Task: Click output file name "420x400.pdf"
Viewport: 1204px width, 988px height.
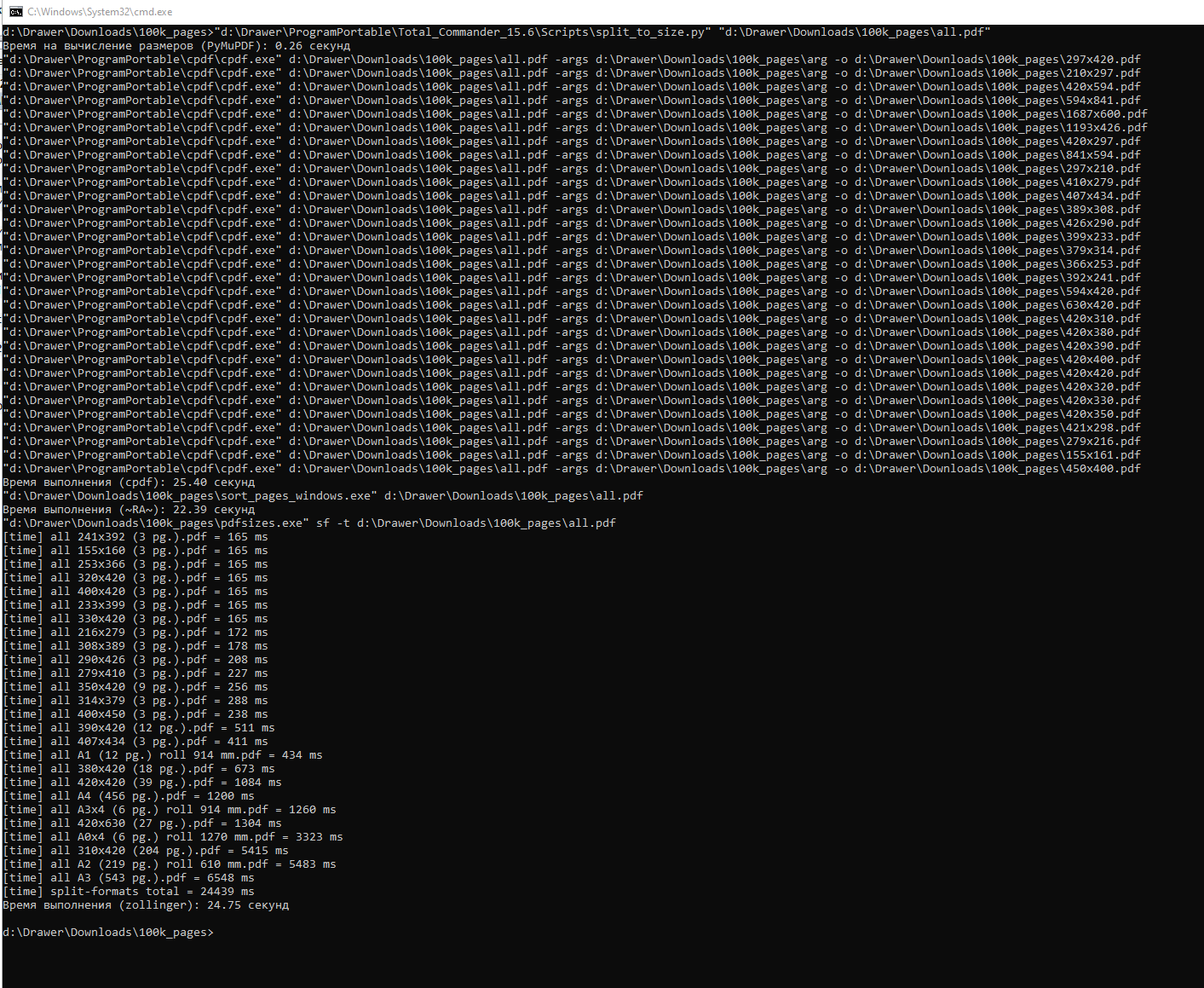Action: pos(1103,360)
